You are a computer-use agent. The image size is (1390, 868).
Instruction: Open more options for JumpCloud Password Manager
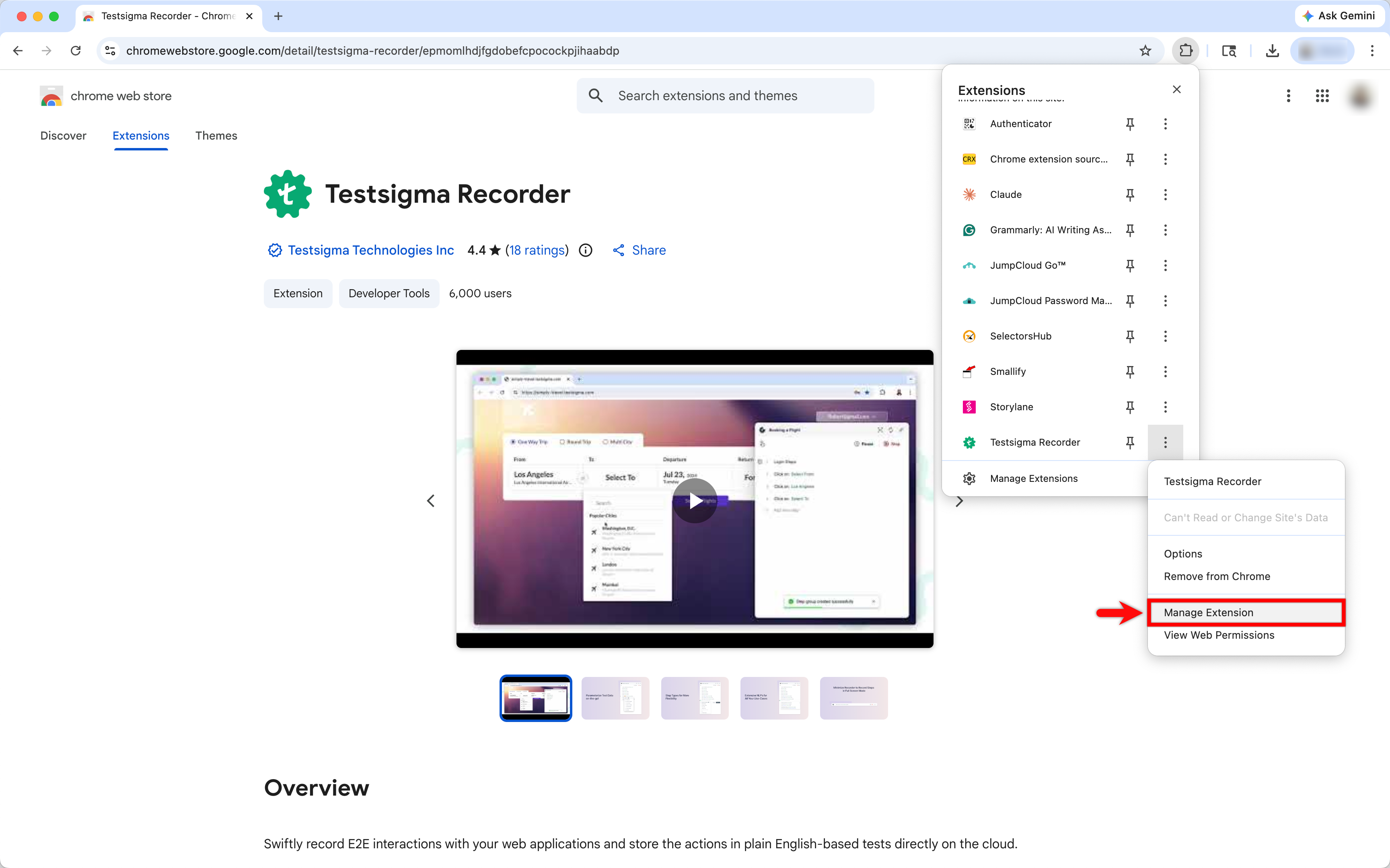pyautogui.click(x=1165, y=301)
